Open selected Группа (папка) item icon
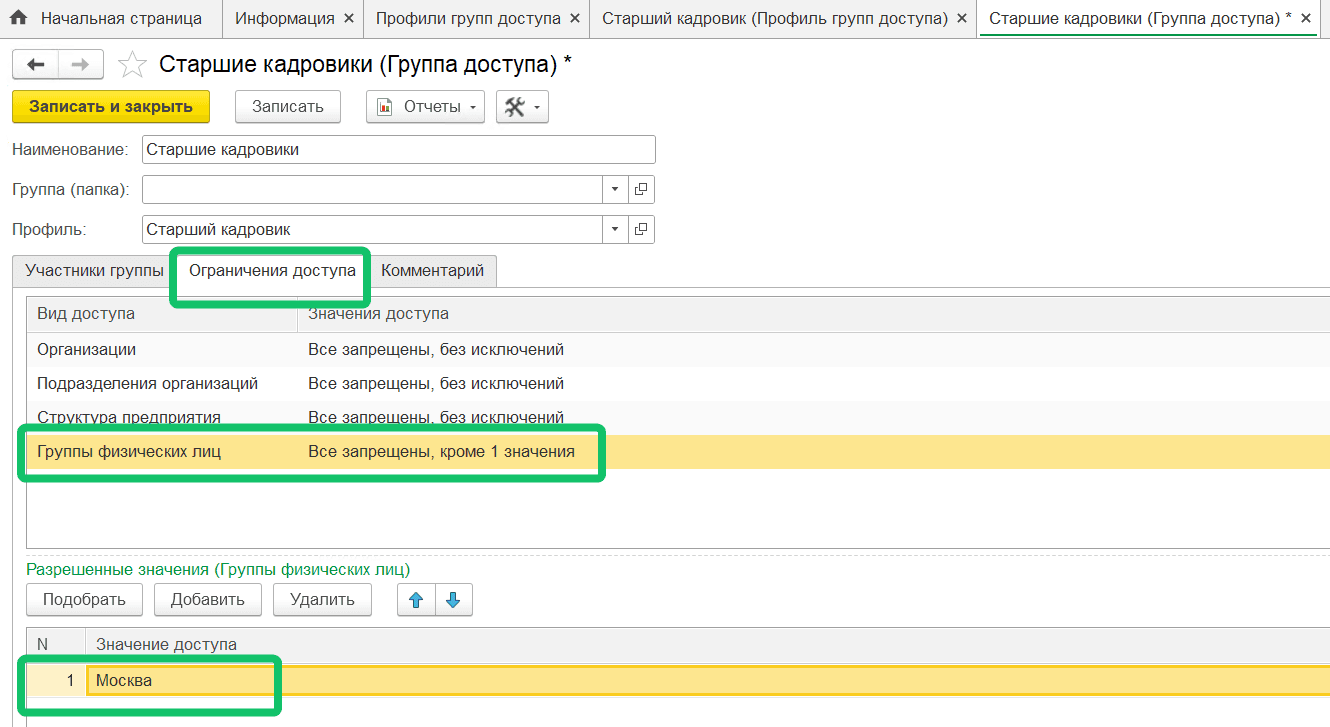This screenshot has height=727, width=1330. pyautogui.click(x=642, y=189)
